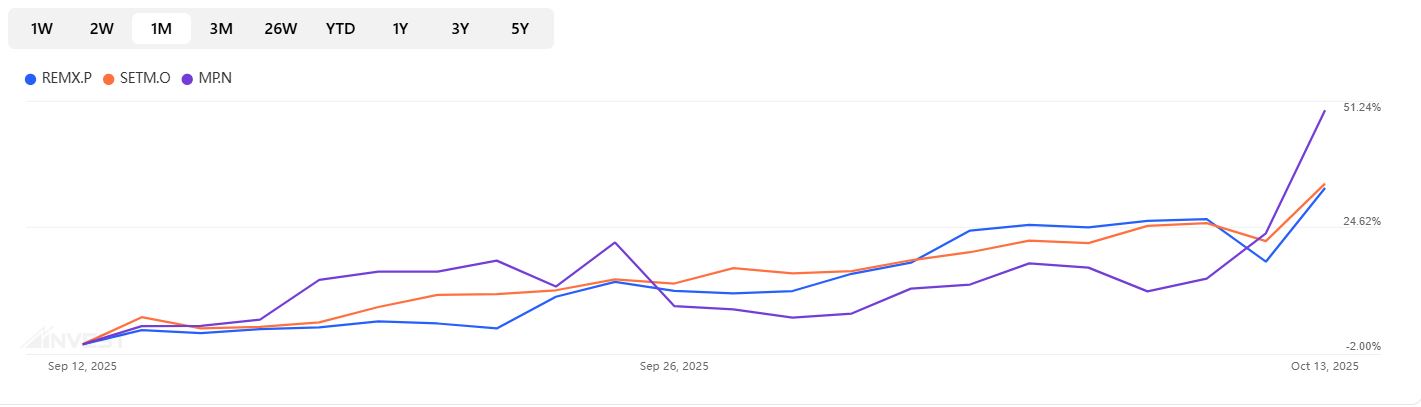Toggle the MP.N series label
Screen dimensions: 1421x407
[215, 78]
